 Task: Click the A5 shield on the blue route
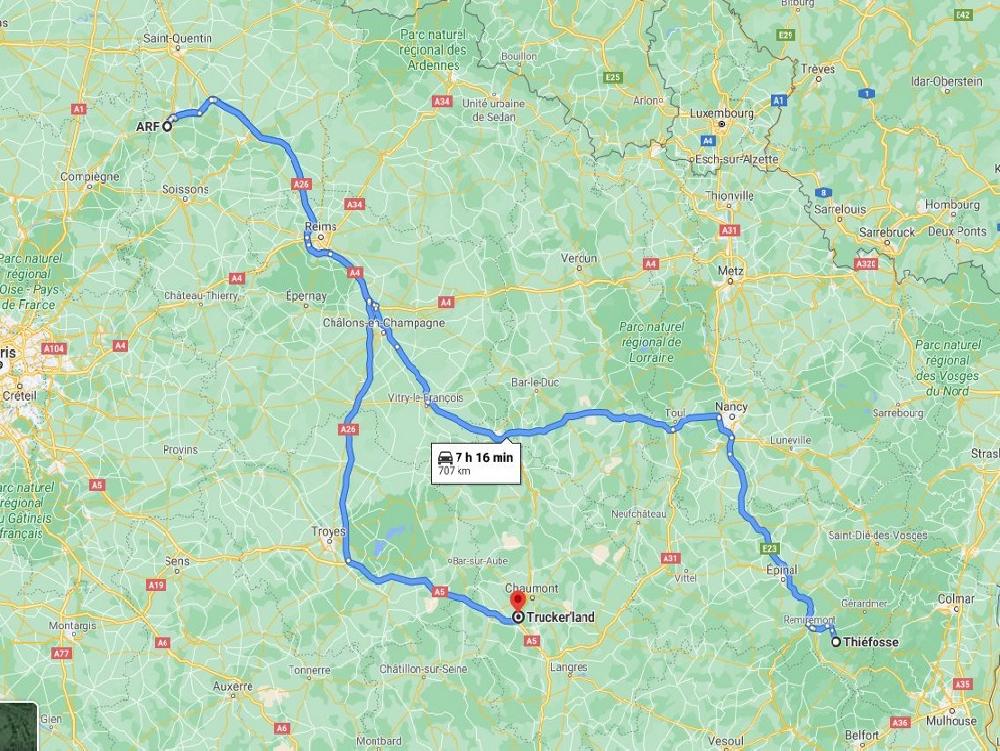(x=439, y=592)
